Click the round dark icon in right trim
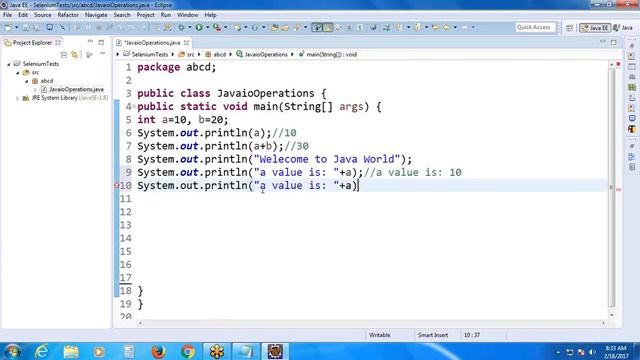Image resolution: width=640 pixels, height=360 pixels. point(632,129)
